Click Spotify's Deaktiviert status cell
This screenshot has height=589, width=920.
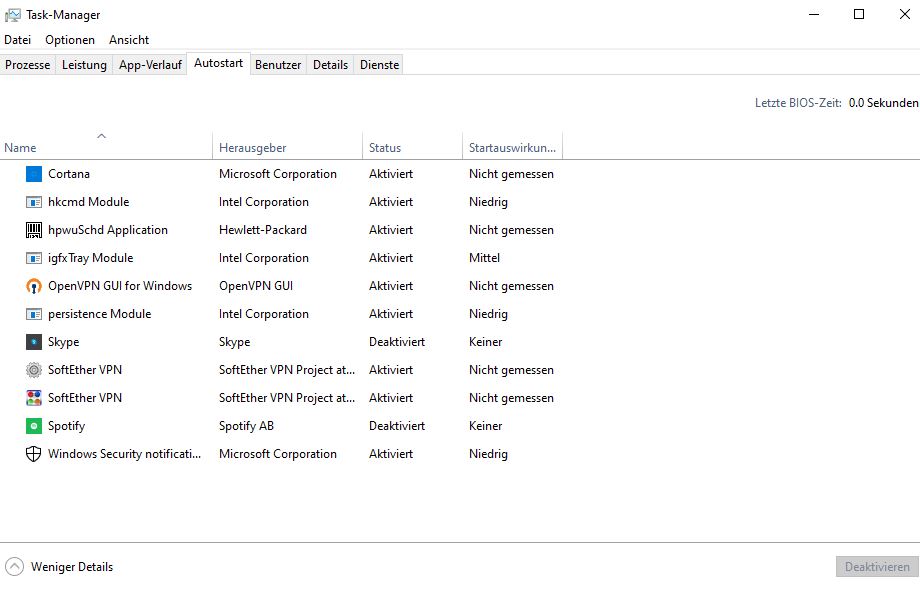[397, 426]
